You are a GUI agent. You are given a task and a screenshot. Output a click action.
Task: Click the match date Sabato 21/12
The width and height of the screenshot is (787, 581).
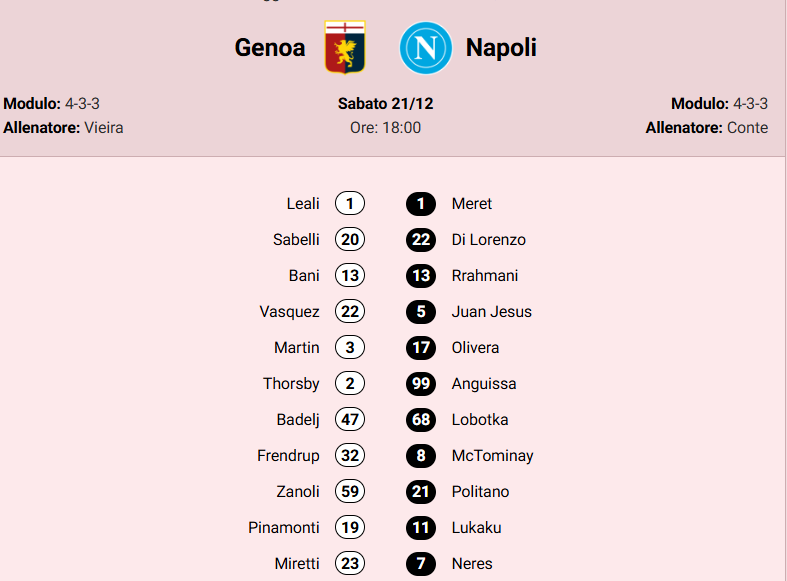[x=385, y=104]
